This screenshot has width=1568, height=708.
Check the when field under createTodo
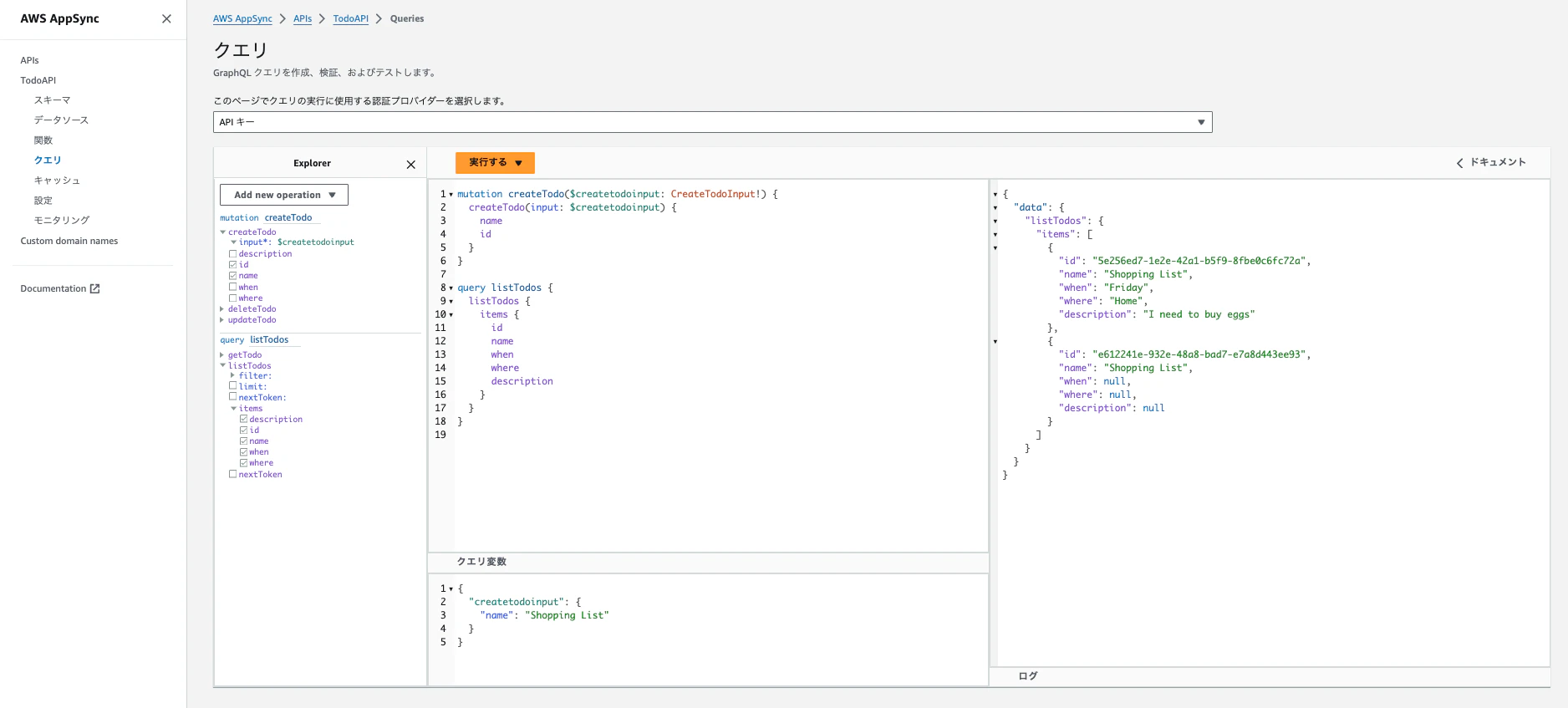[x=233, y=288]
